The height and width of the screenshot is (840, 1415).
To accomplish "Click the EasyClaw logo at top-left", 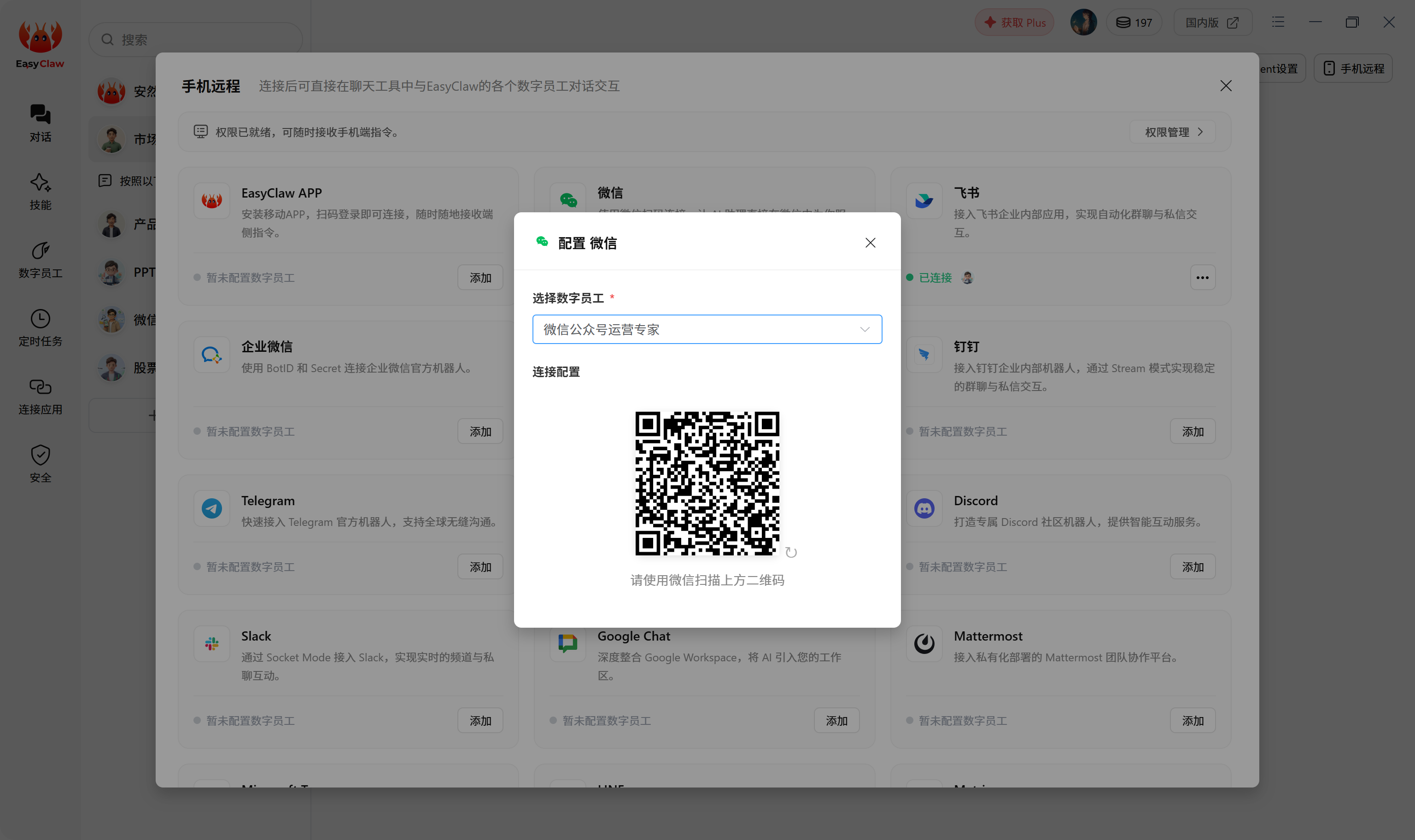I will (40, 44).
